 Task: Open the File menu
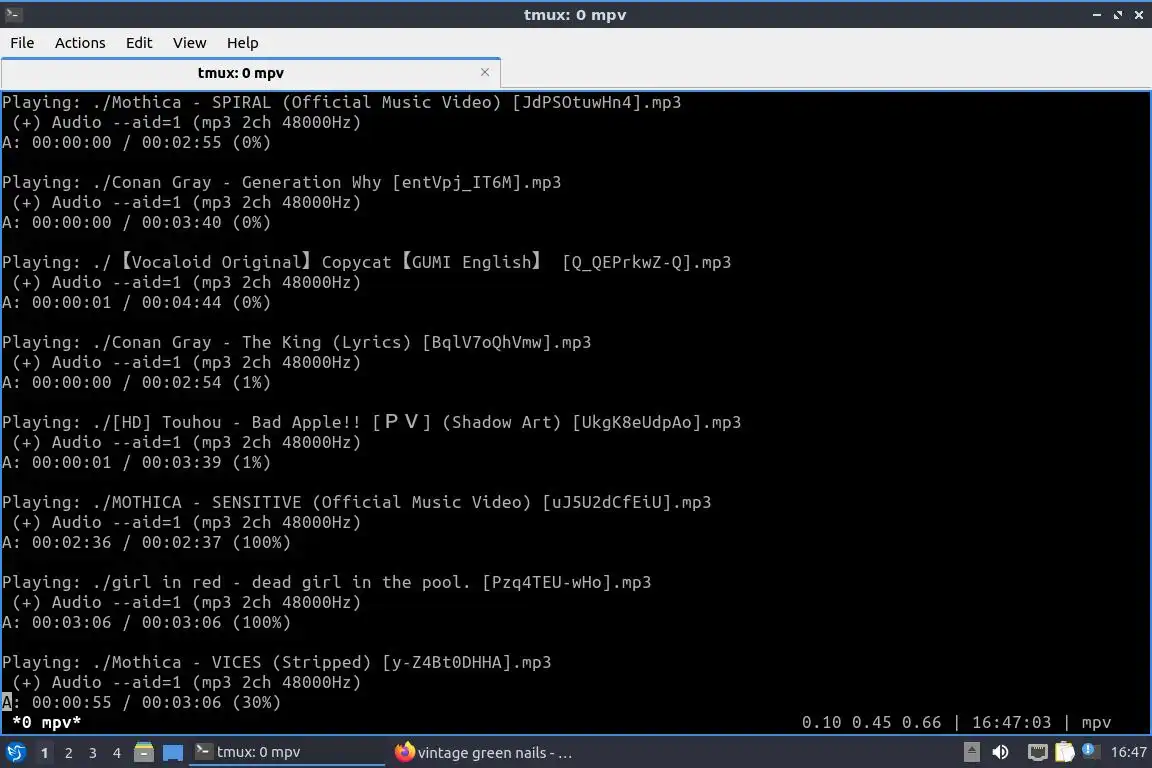pos(22,43)
